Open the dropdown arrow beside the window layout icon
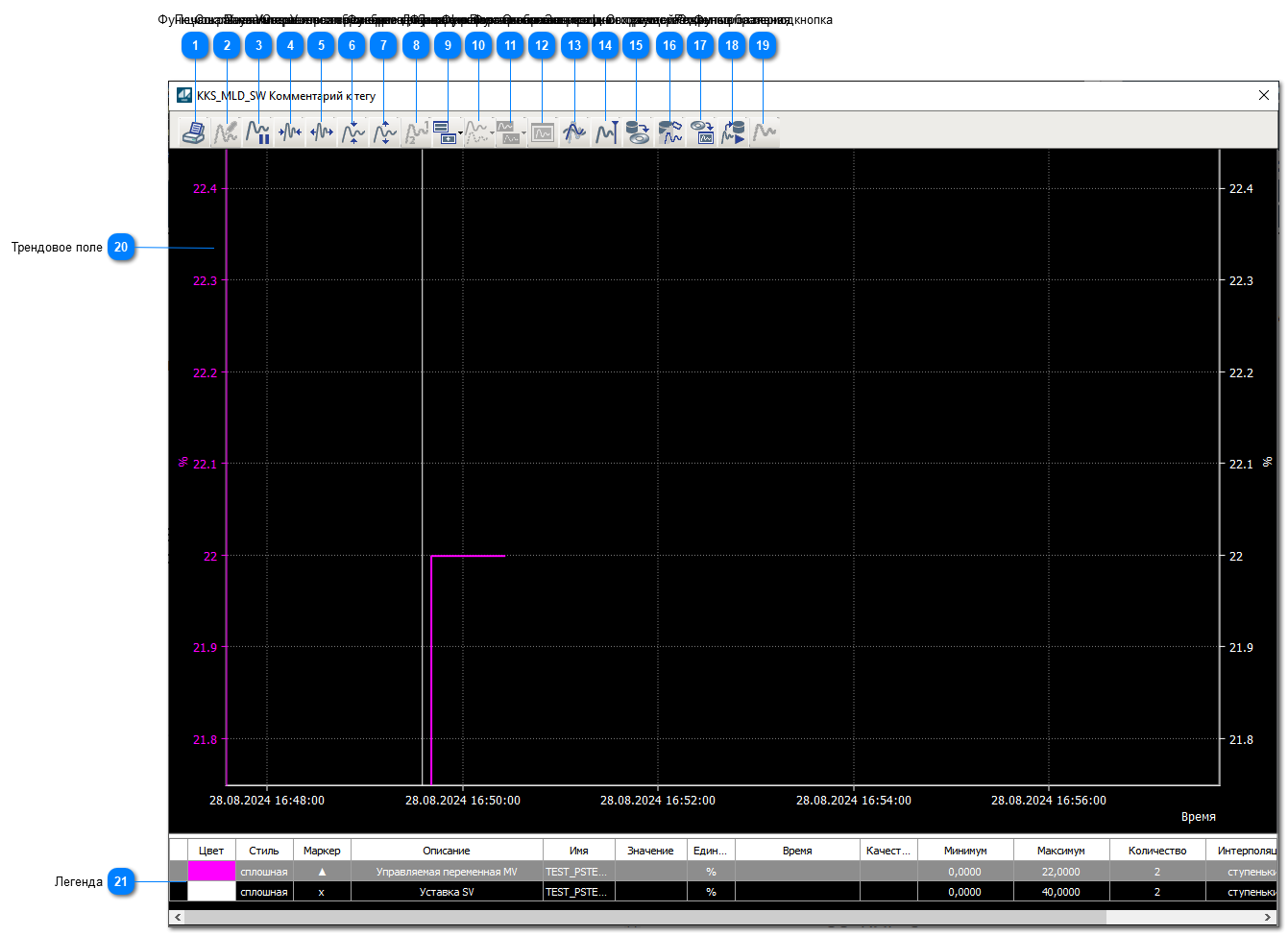 tap(461, 132)
